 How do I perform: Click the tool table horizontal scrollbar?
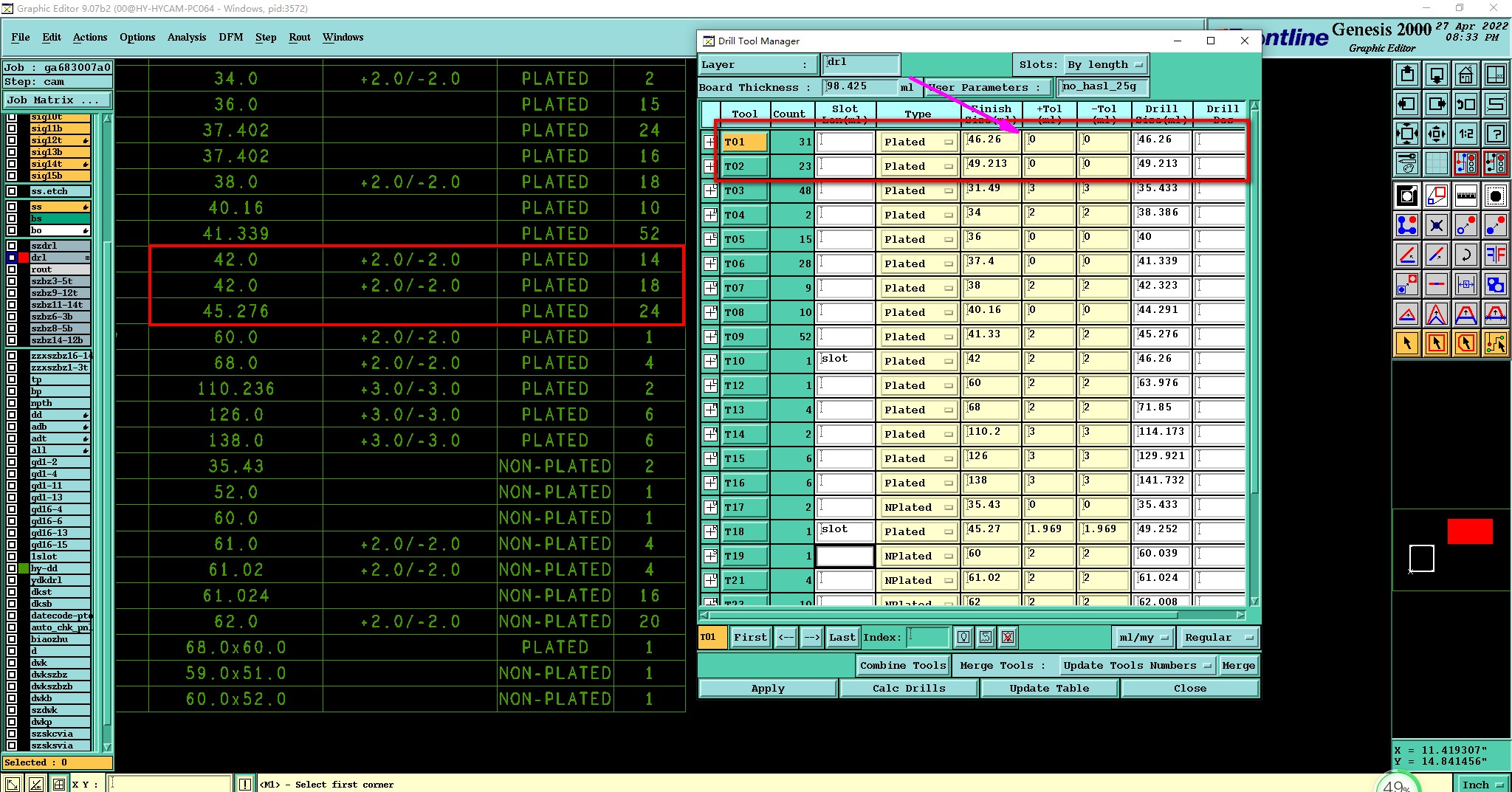(x=972, y=615)
